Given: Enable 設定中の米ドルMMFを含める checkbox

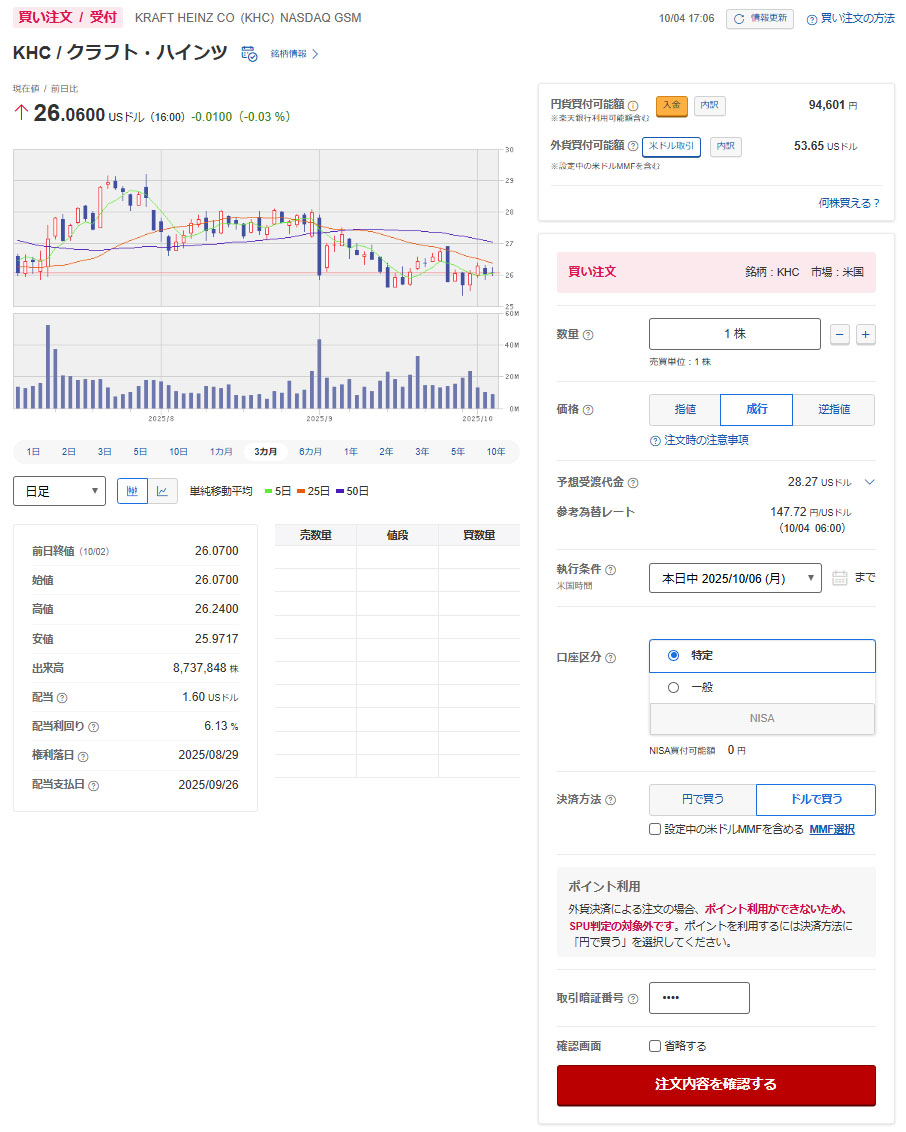Looking at the screenshot, I should pyautogui.click(x=655, y=829).
